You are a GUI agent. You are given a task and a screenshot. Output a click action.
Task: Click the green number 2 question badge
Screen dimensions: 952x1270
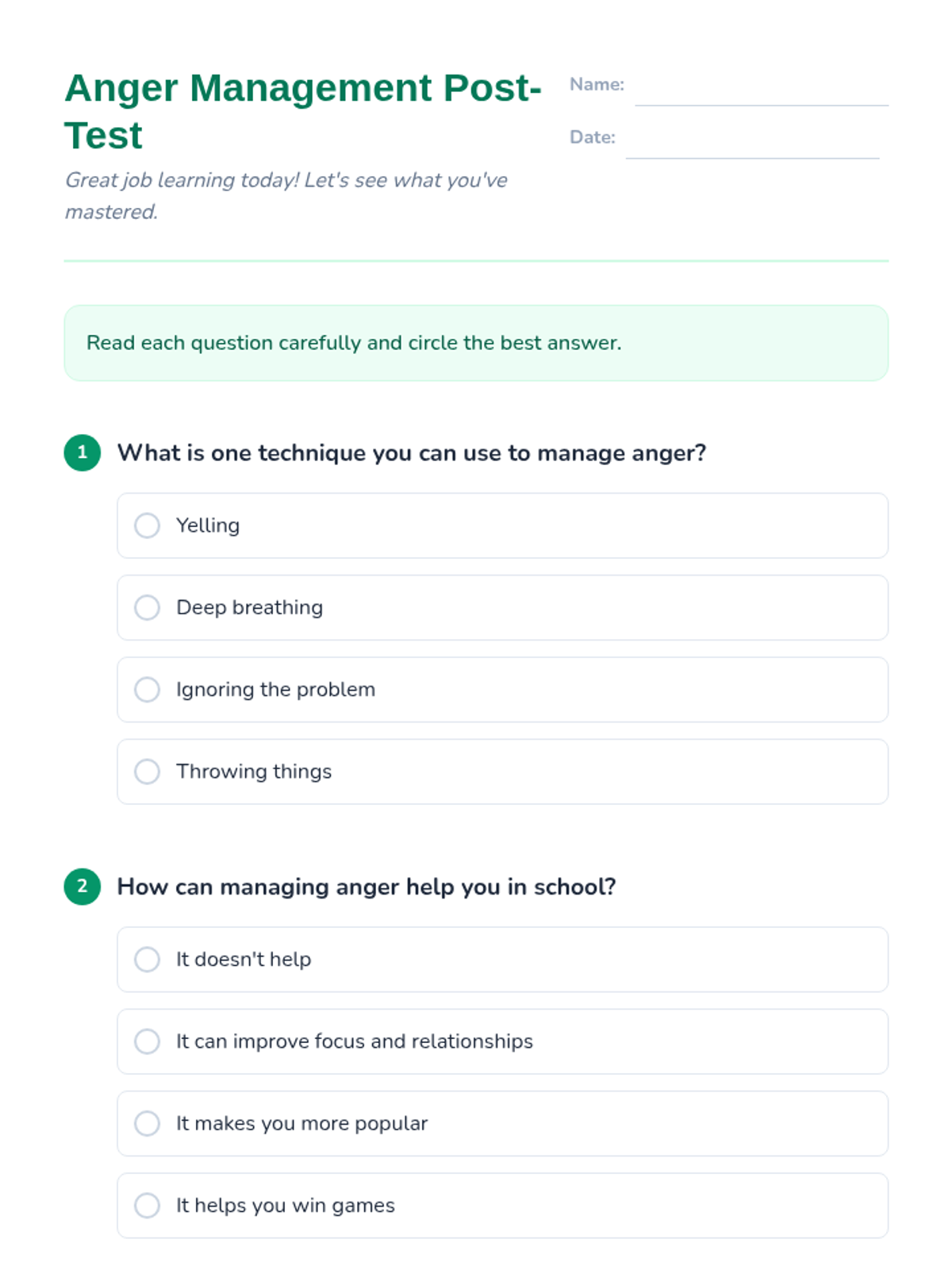click(82, 886)
